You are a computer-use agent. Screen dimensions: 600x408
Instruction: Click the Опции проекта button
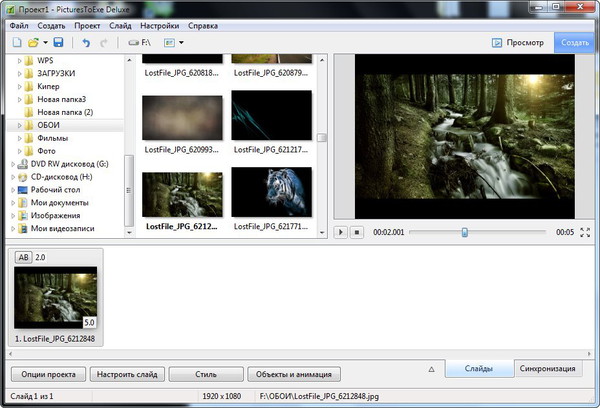47,374
